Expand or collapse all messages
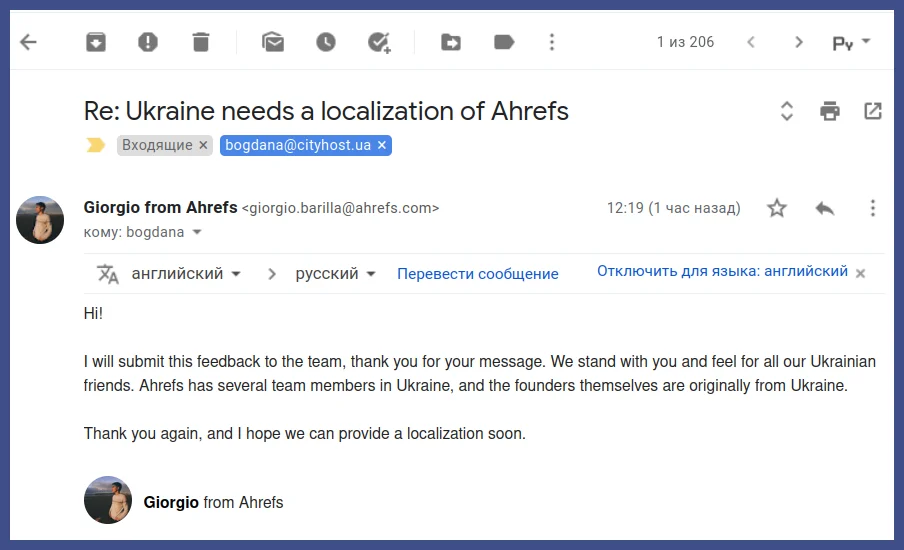 click(786, 111)
